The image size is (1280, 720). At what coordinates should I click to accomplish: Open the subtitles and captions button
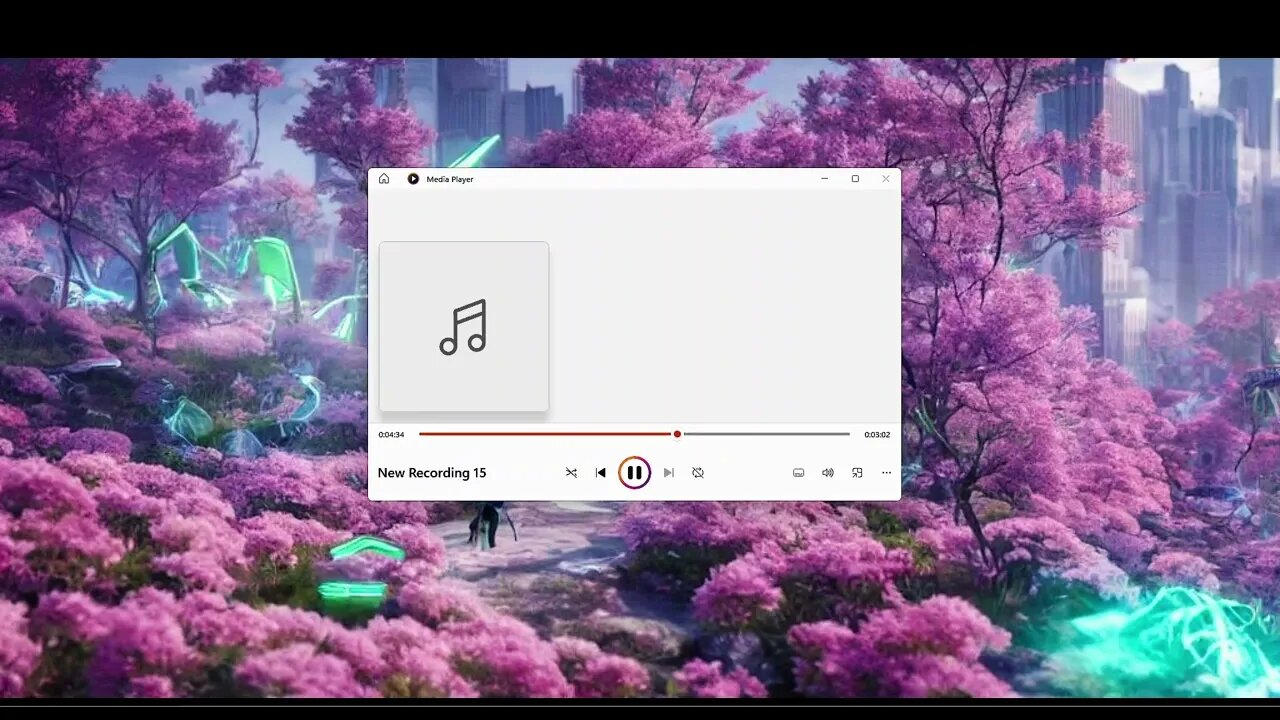point(798,473)
